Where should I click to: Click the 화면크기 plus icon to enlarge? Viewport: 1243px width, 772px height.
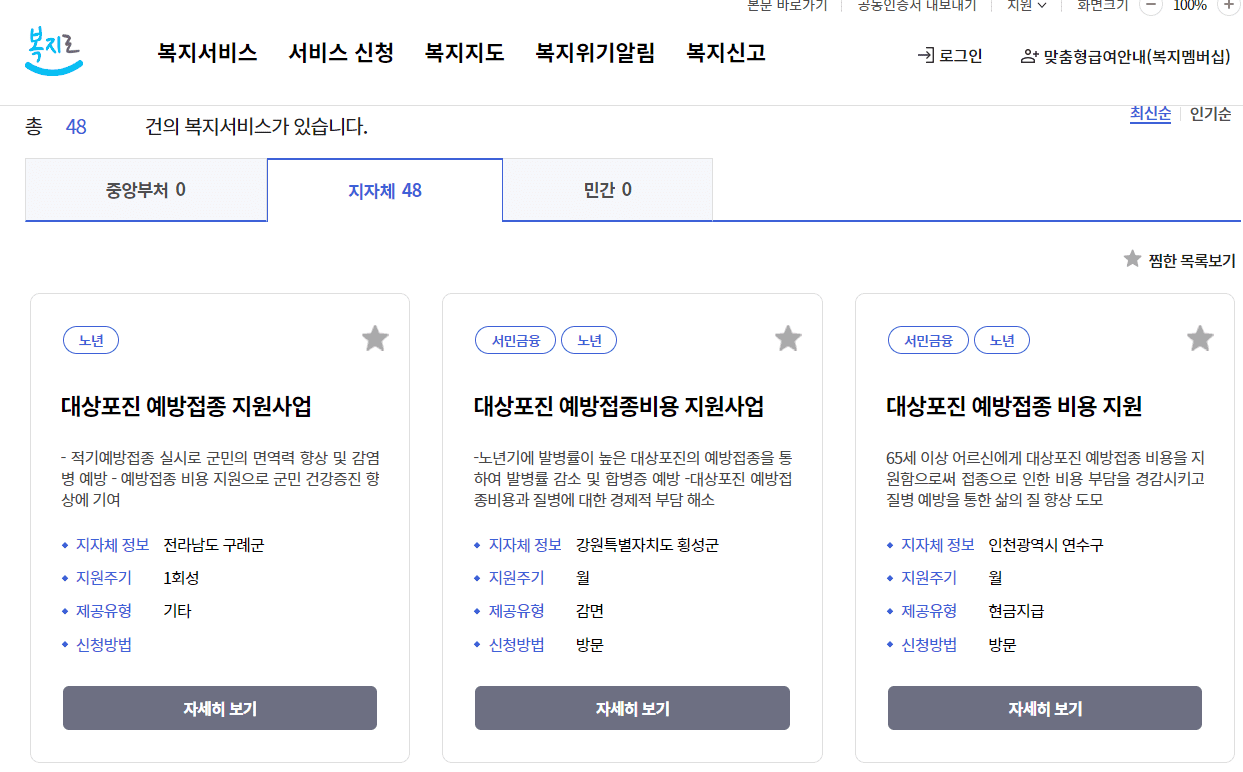click(x=1229, y=6)
